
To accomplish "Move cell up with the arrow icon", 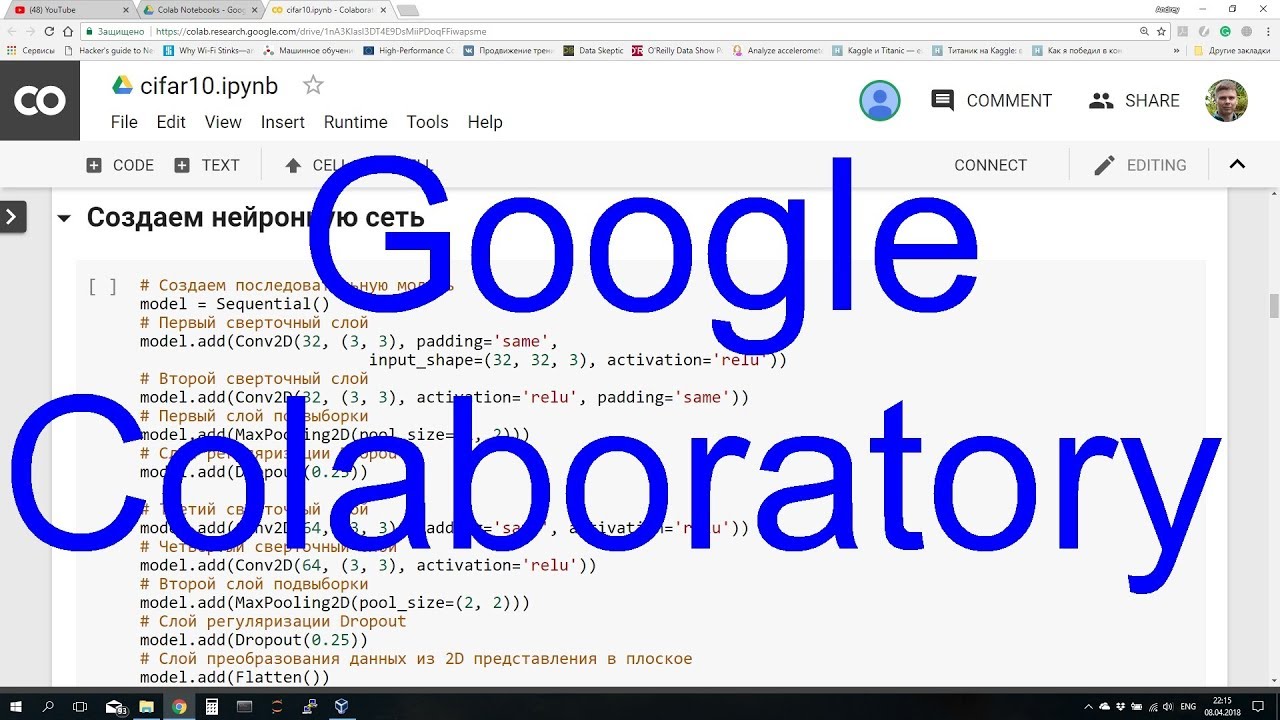I will pos(293,165).
